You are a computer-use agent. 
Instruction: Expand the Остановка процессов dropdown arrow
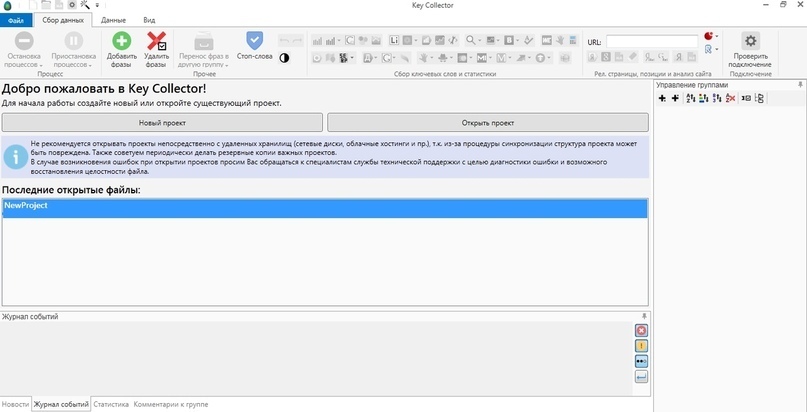point(41,66)
